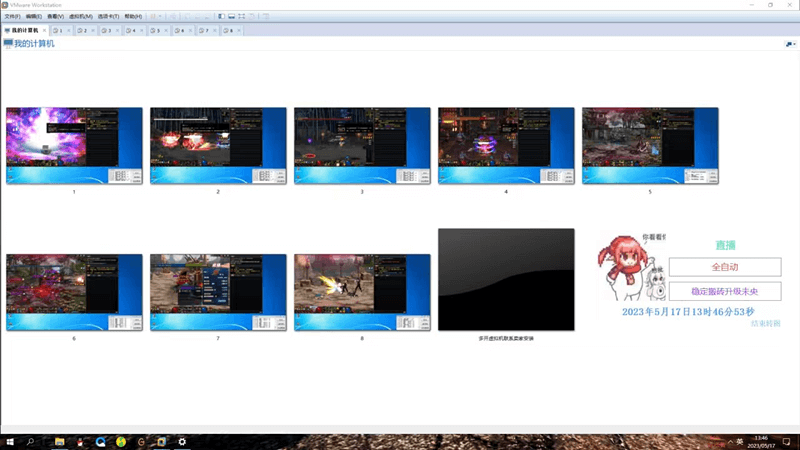Close VM tab 5
The image size is (800, 450).
click(166, 31)
